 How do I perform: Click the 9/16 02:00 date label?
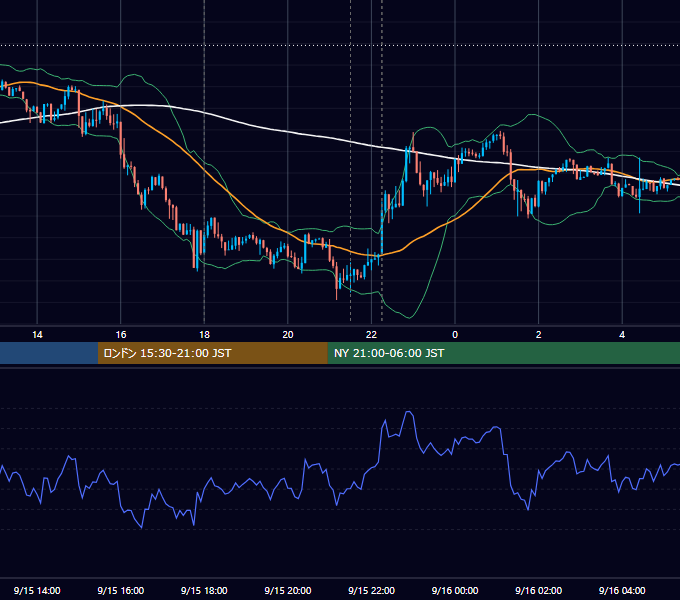pyautogui.click(x=539, y=590)
